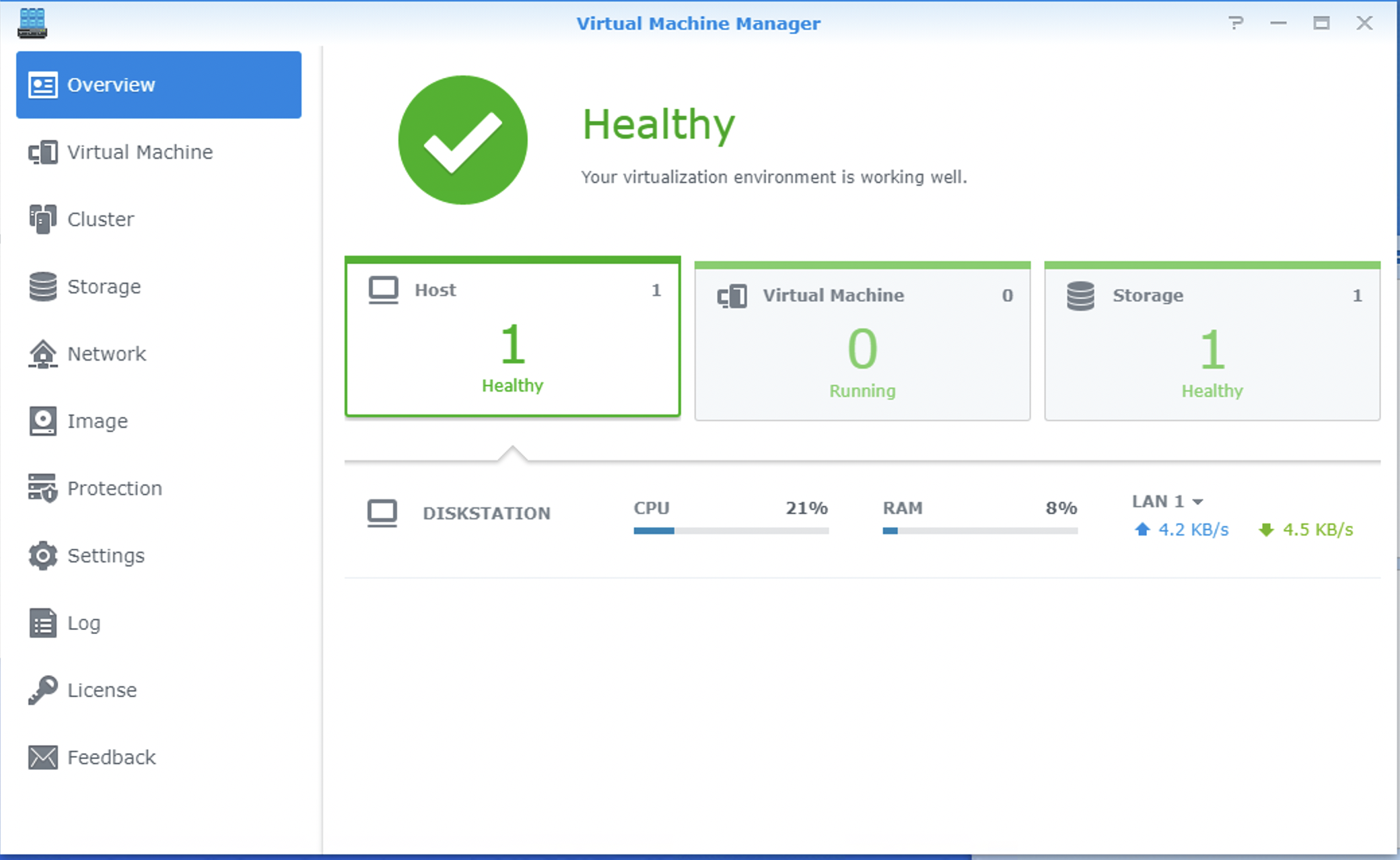Click the CPU 21% value
The width and height of the screenshot is (1400, 860).
point(807,508)
